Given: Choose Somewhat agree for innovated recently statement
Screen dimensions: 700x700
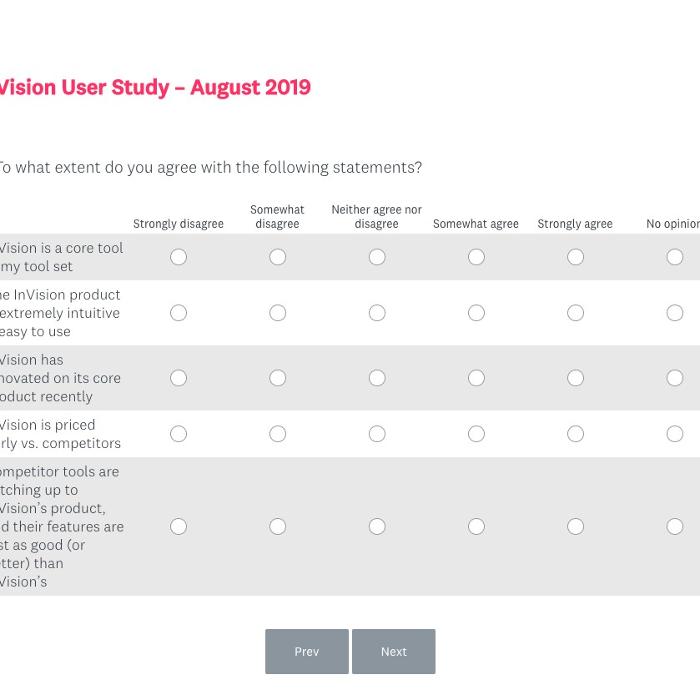Looking at the screenshot, I should pos(476,378).
